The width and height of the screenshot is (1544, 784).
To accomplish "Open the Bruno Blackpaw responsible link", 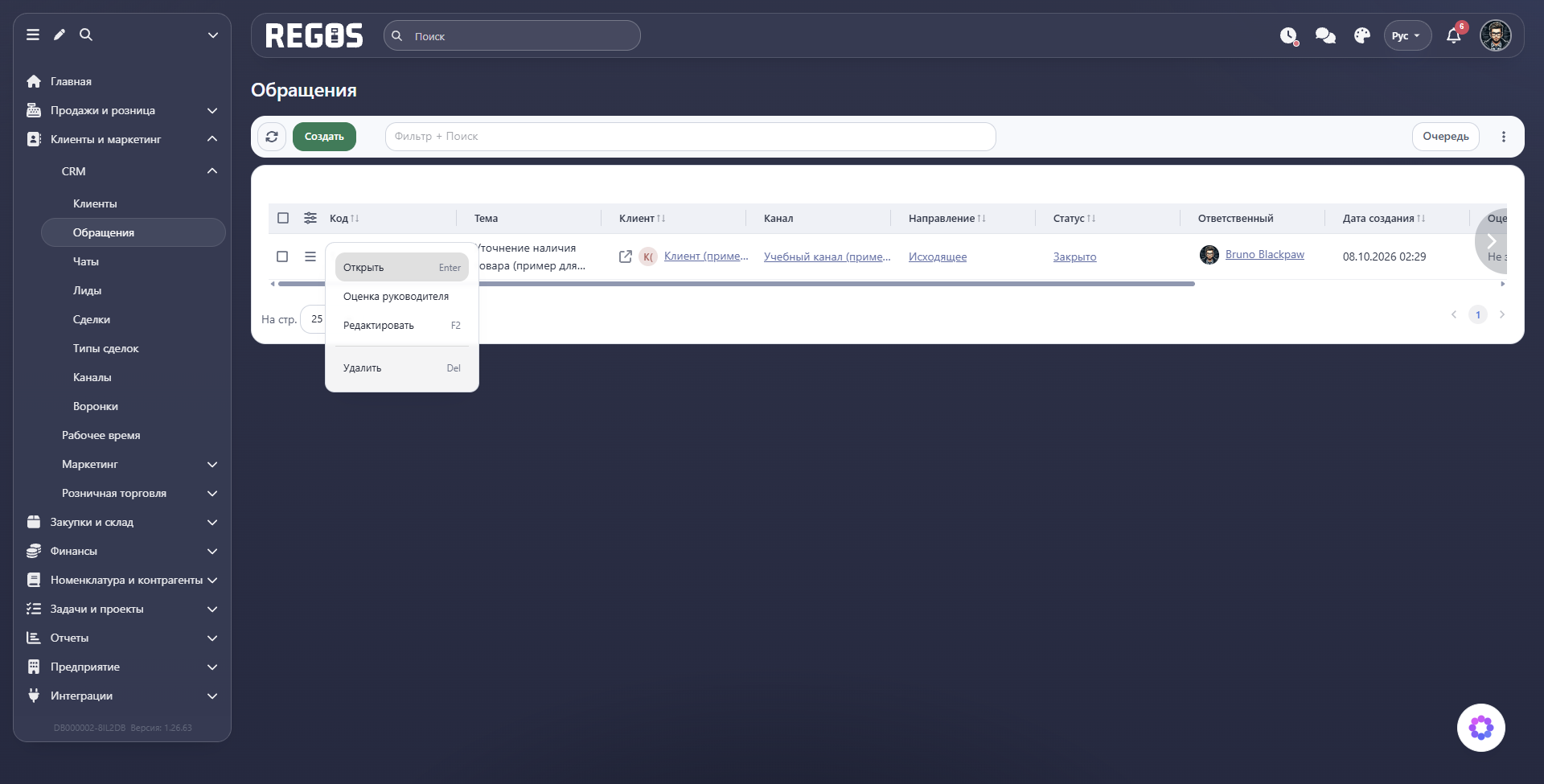I will point(1265,255).
